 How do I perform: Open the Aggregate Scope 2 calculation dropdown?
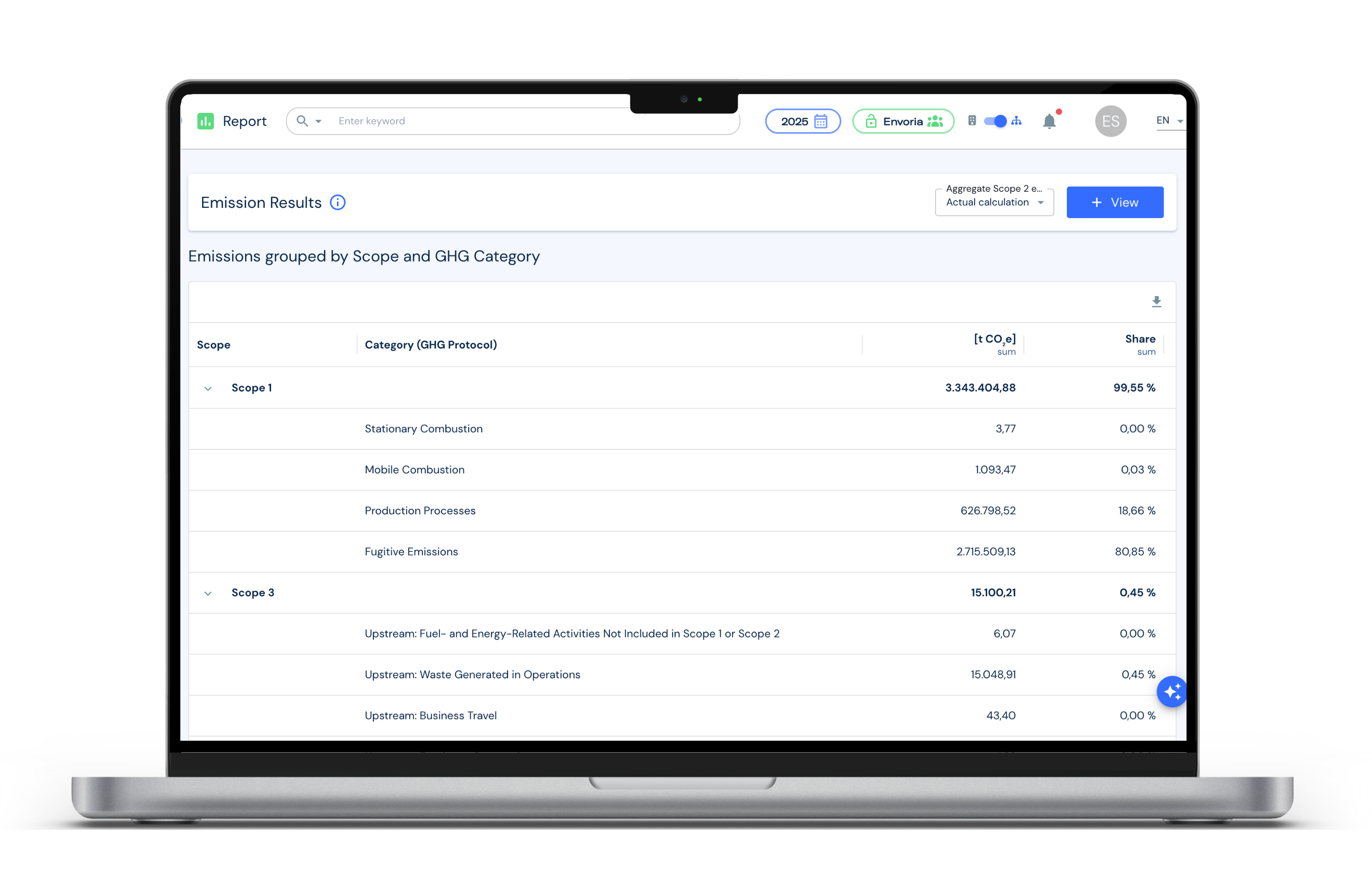(994, 202)
